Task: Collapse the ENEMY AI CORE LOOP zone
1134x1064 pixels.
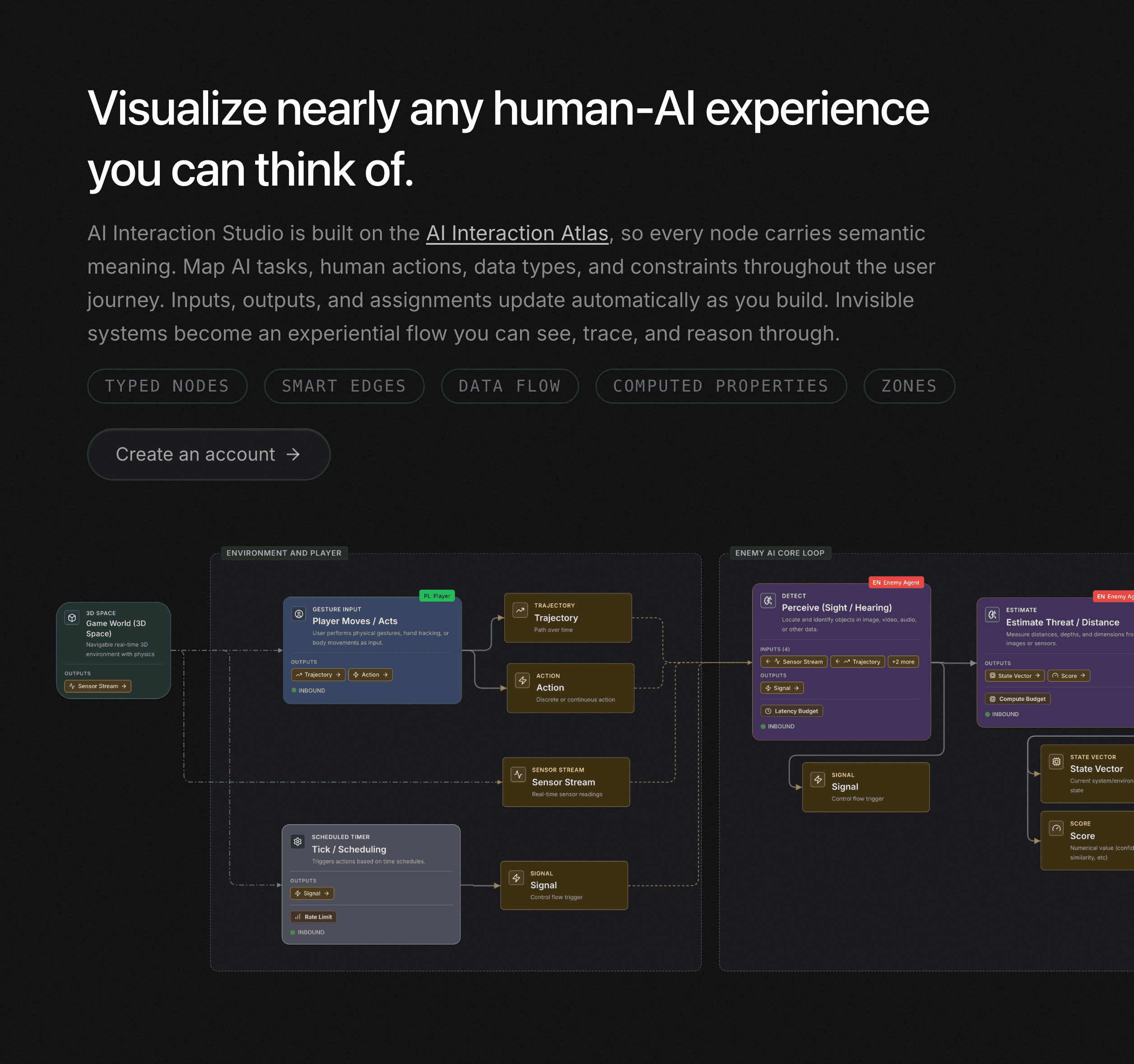Action: click(x=781, y=553)
